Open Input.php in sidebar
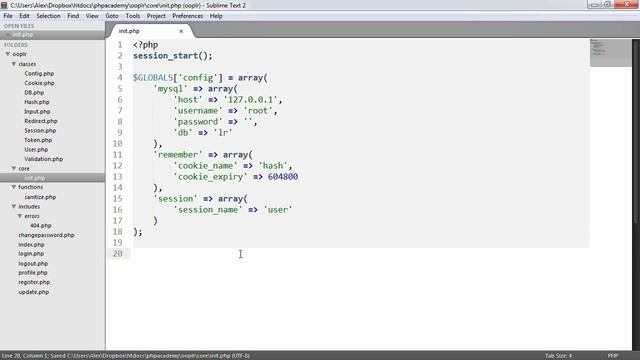 [x=37, y=111]
